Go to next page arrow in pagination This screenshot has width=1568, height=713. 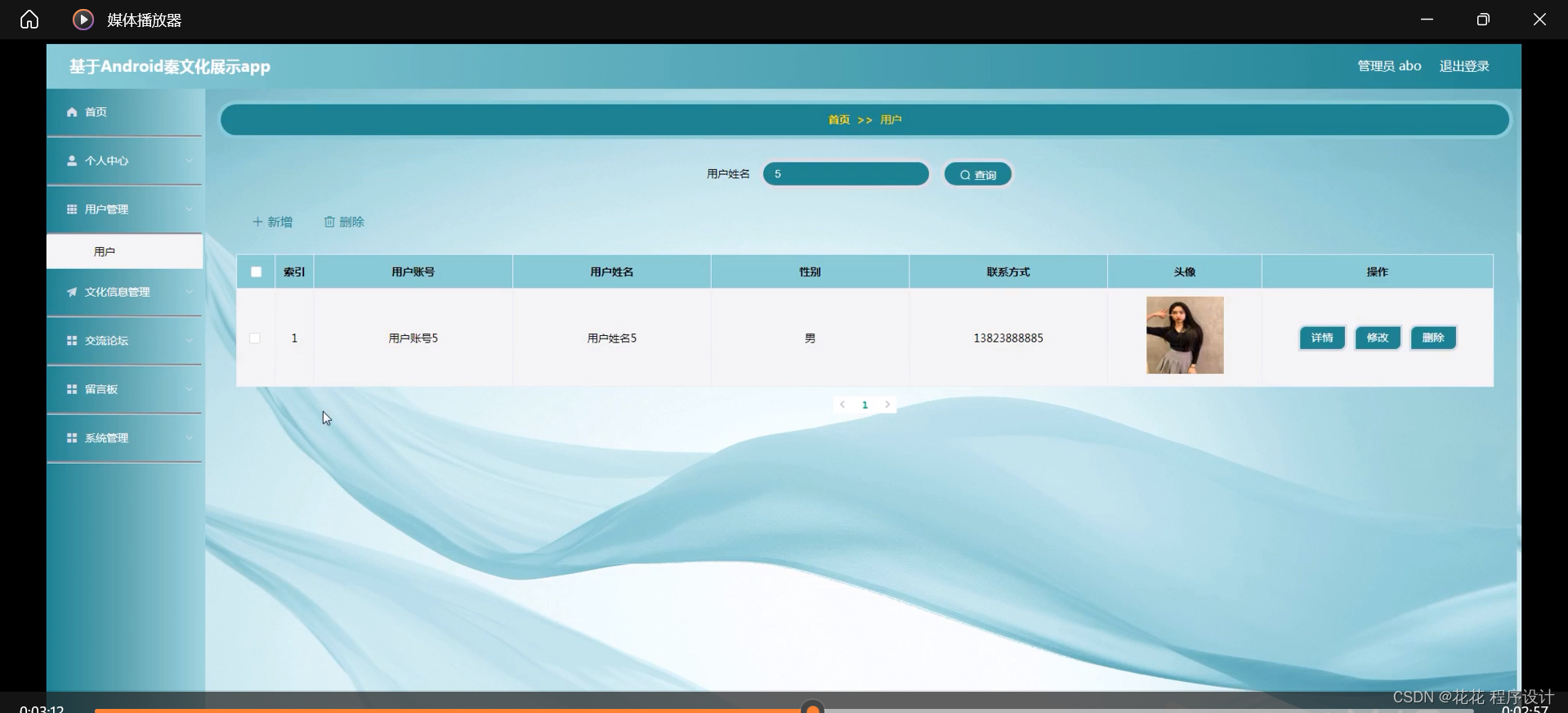click(887, 405)
